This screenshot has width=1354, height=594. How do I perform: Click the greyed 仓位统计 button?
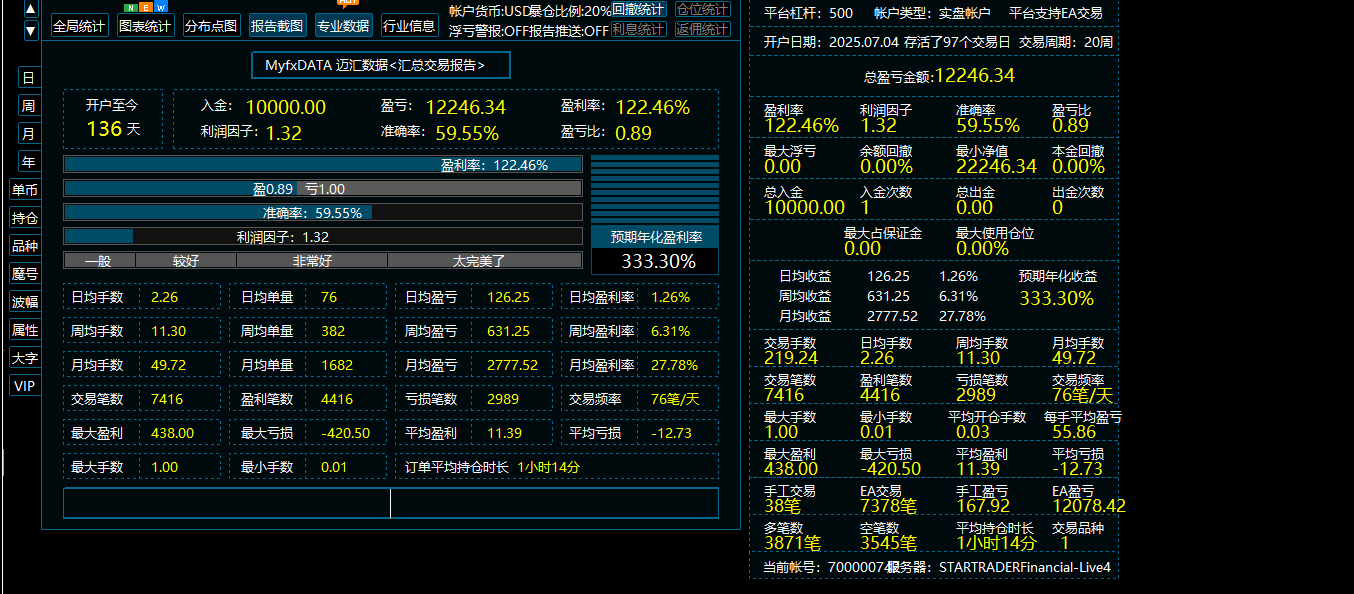click(x=703, y=10)
